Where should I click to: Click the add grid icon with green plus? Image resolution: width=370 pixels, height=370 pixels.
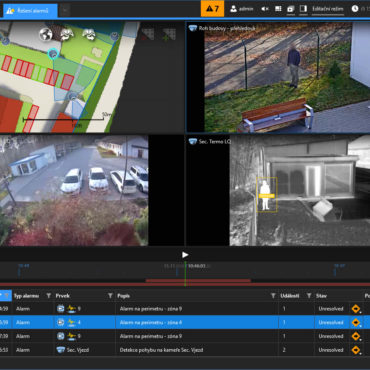[169, 34]
